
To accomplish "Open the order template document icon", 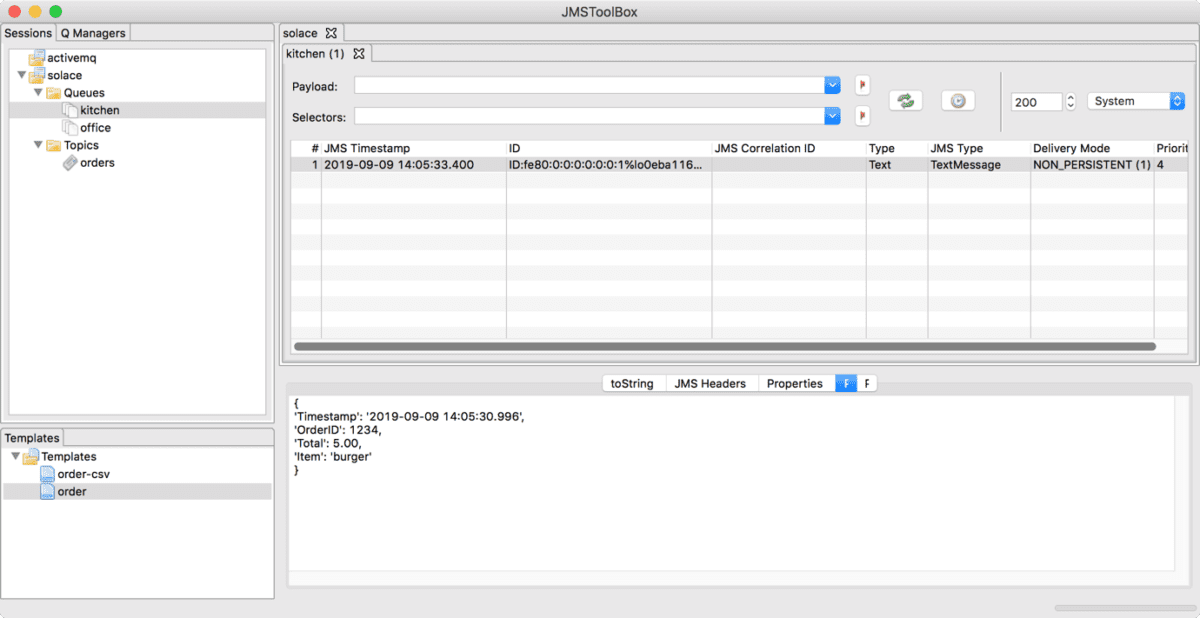I will (46, 491).
